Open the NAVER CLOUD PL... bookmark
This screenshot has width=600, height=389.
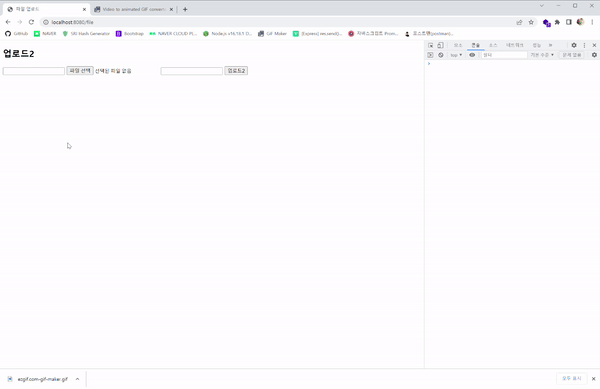pos(173,34)
